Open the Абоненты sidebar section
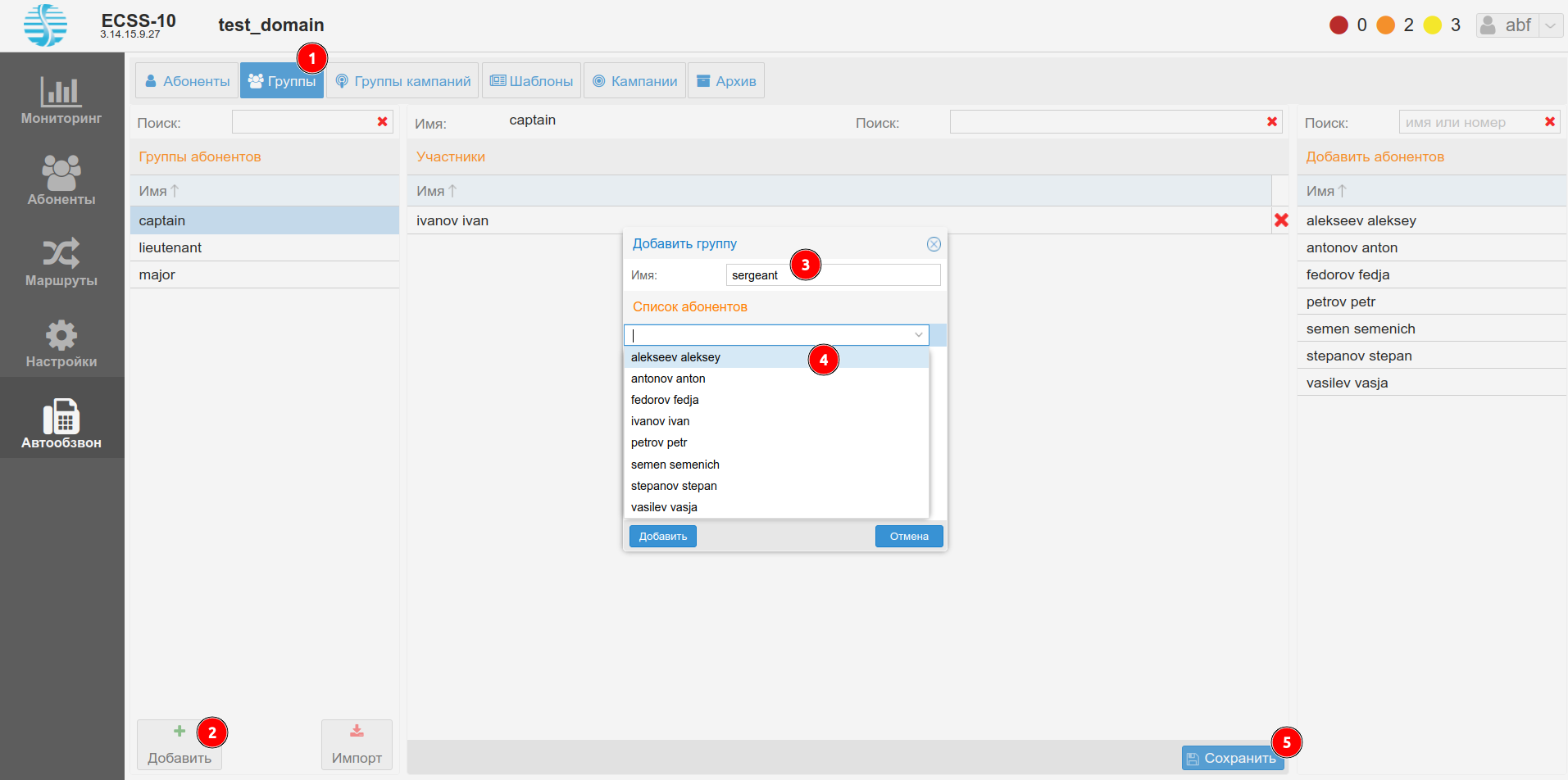Viewport: 1568px width, 780px height. pos(61,181)
